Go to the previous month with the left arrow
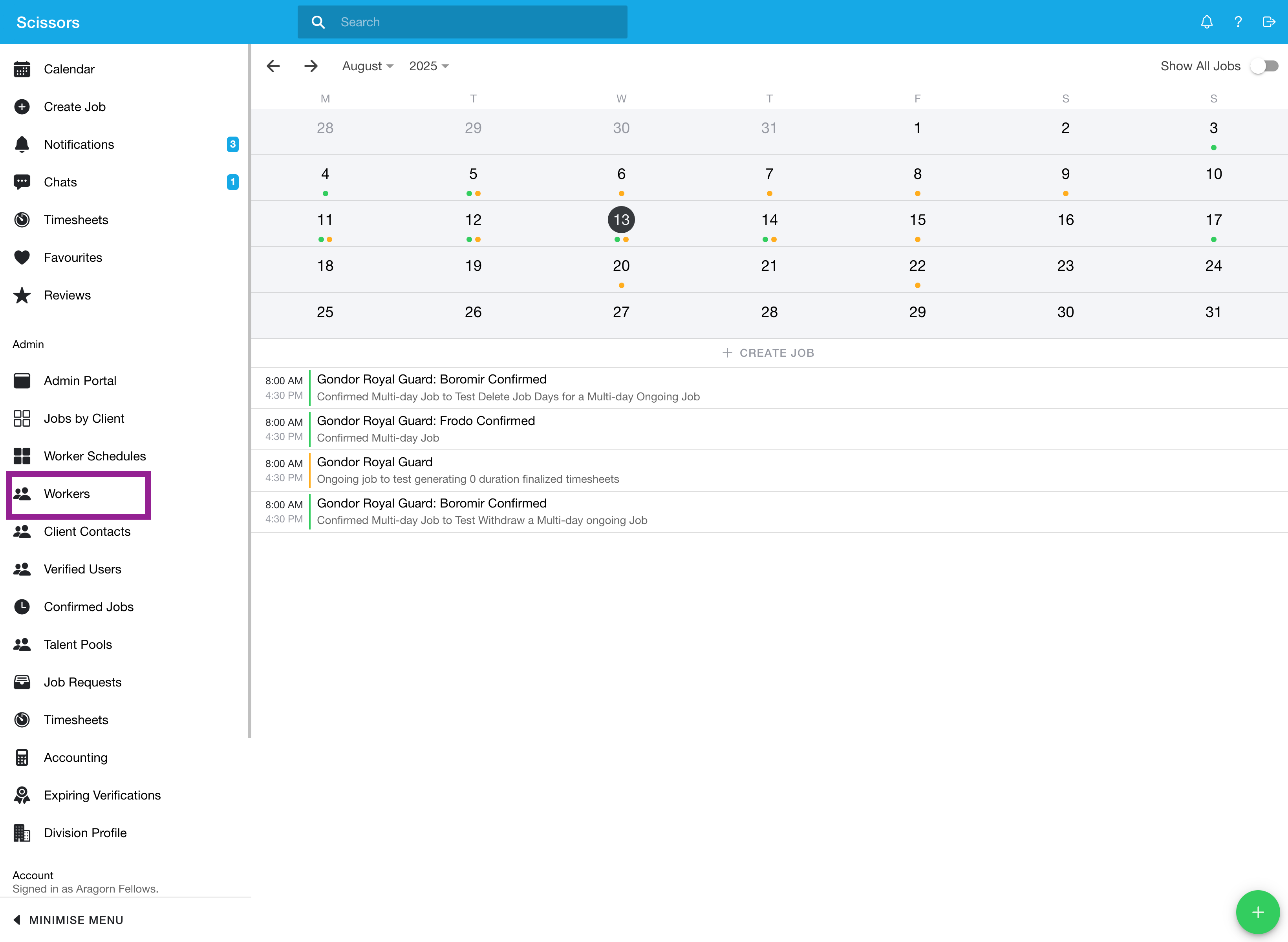The image size is (1288, 942). click(273, 66)
